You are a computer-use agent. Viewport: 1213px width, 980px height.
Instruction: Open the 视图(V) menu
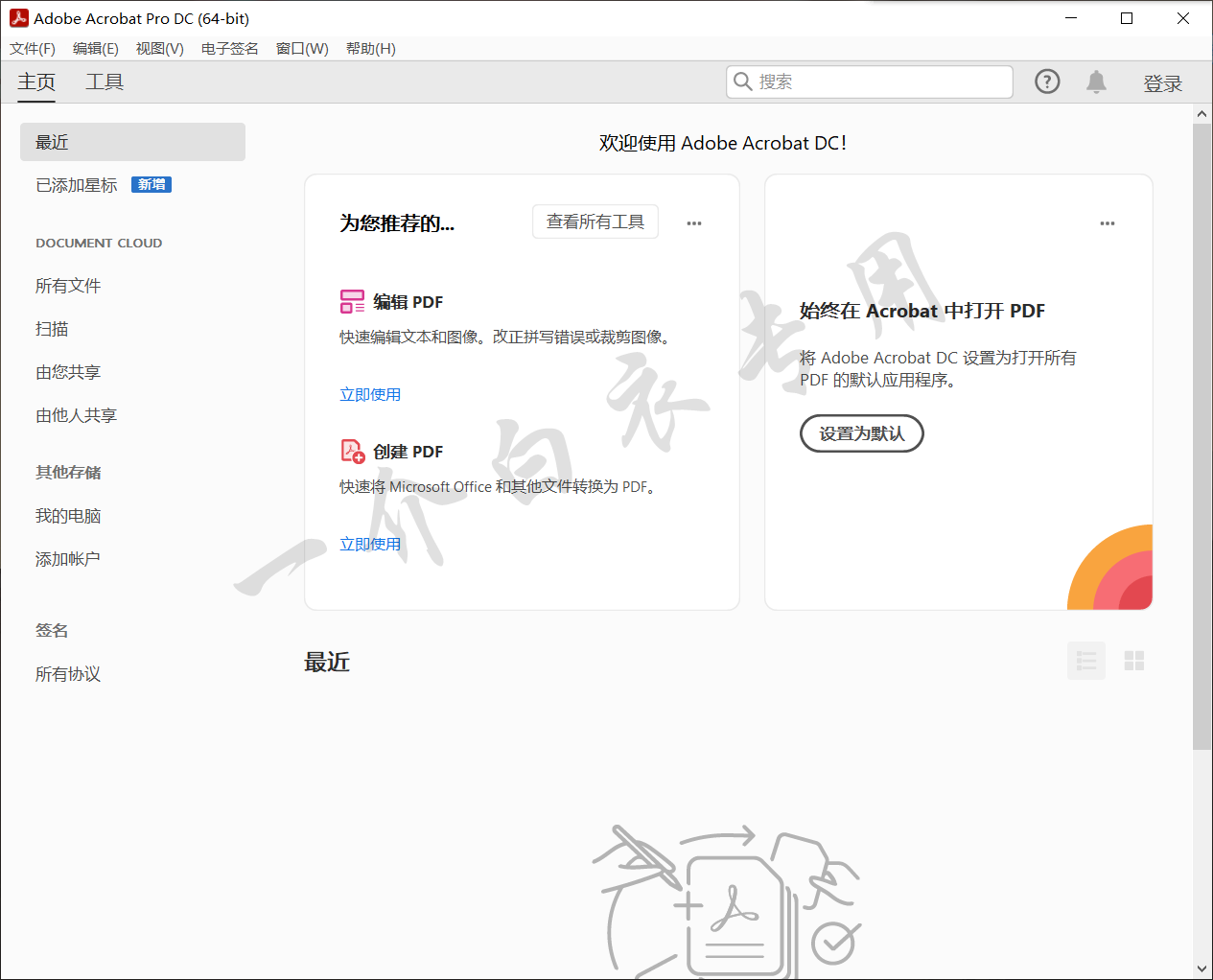point(159,49)
